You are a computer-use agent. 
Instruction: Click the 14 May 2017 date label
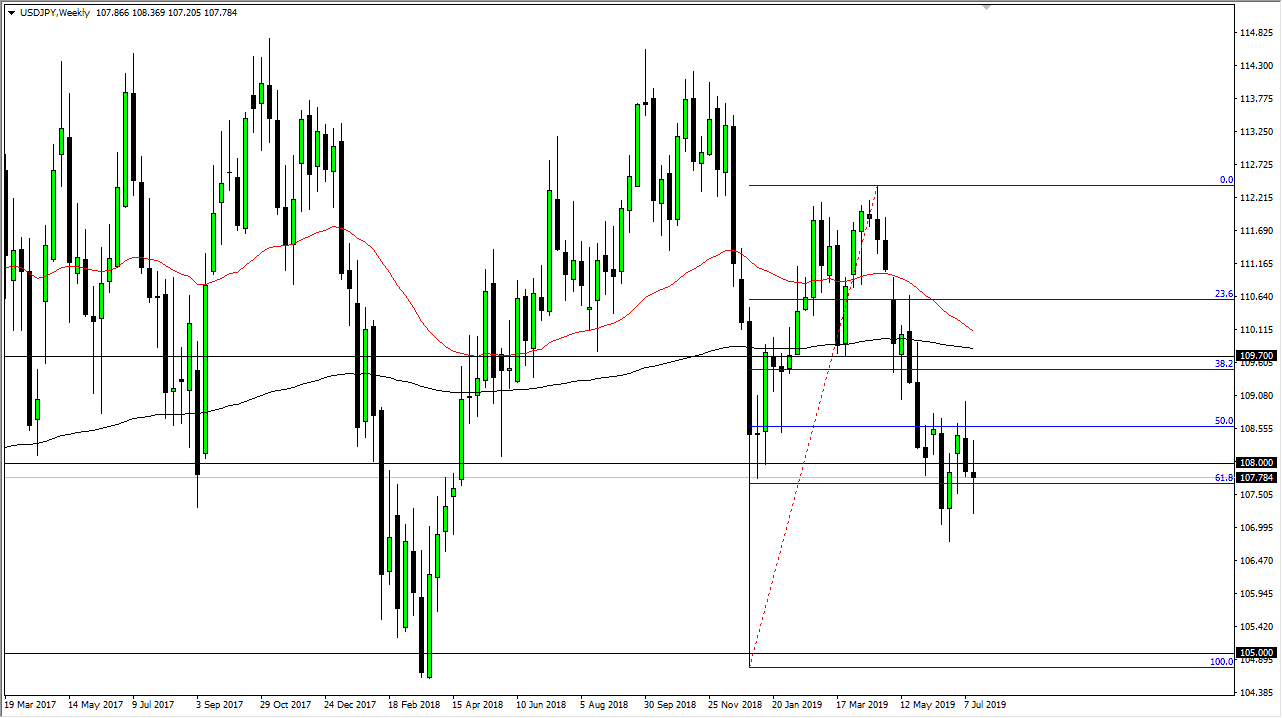coord(94,704)
